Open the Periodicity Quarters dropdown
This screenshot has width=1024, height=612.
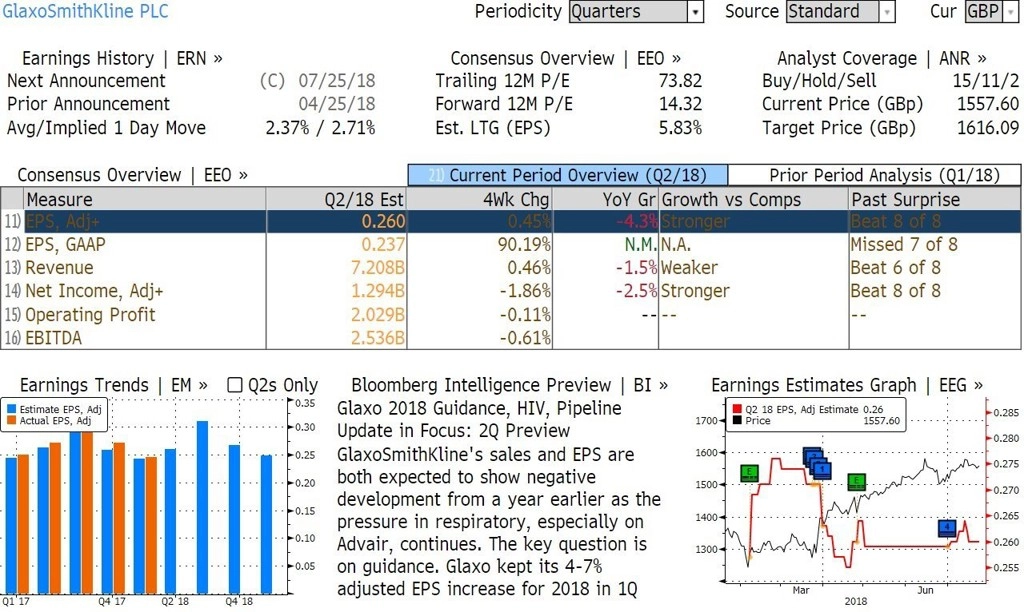tap(635, 12)
